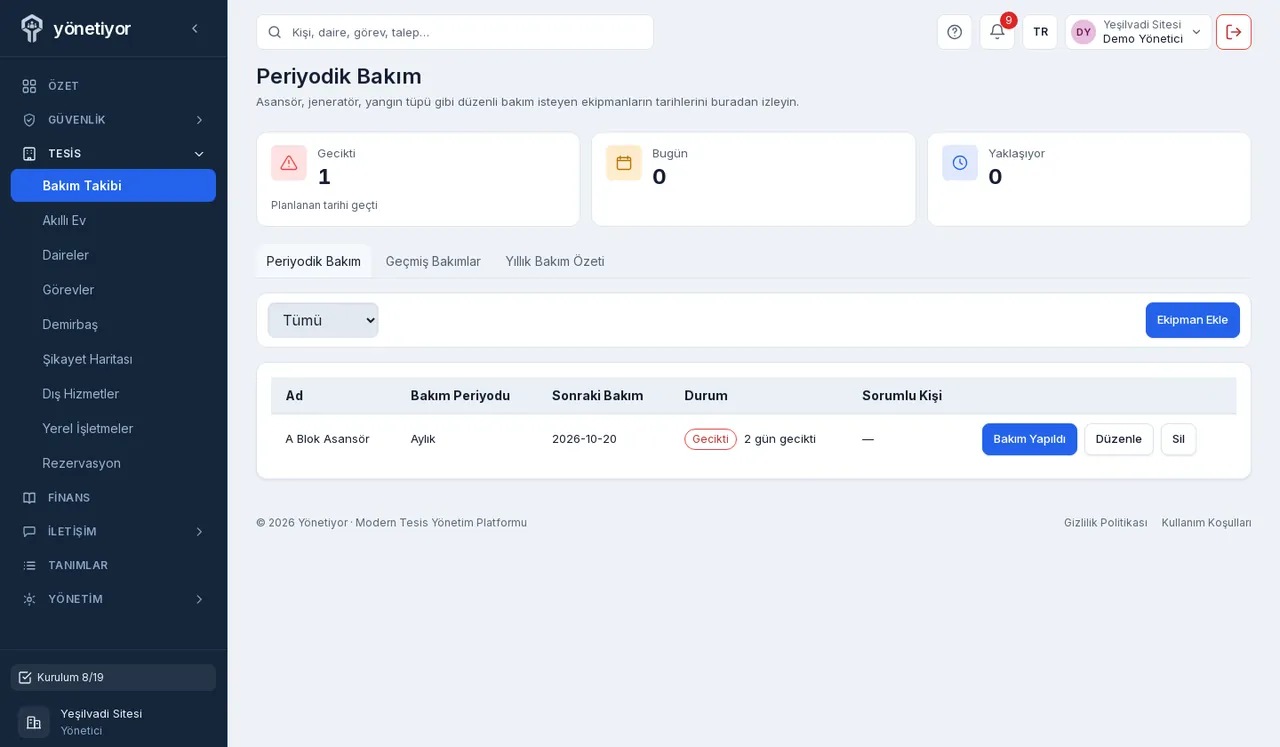1280x747 pixels.
Task: Click the Sonraki Bakım column header
Action: coord(597,396)
